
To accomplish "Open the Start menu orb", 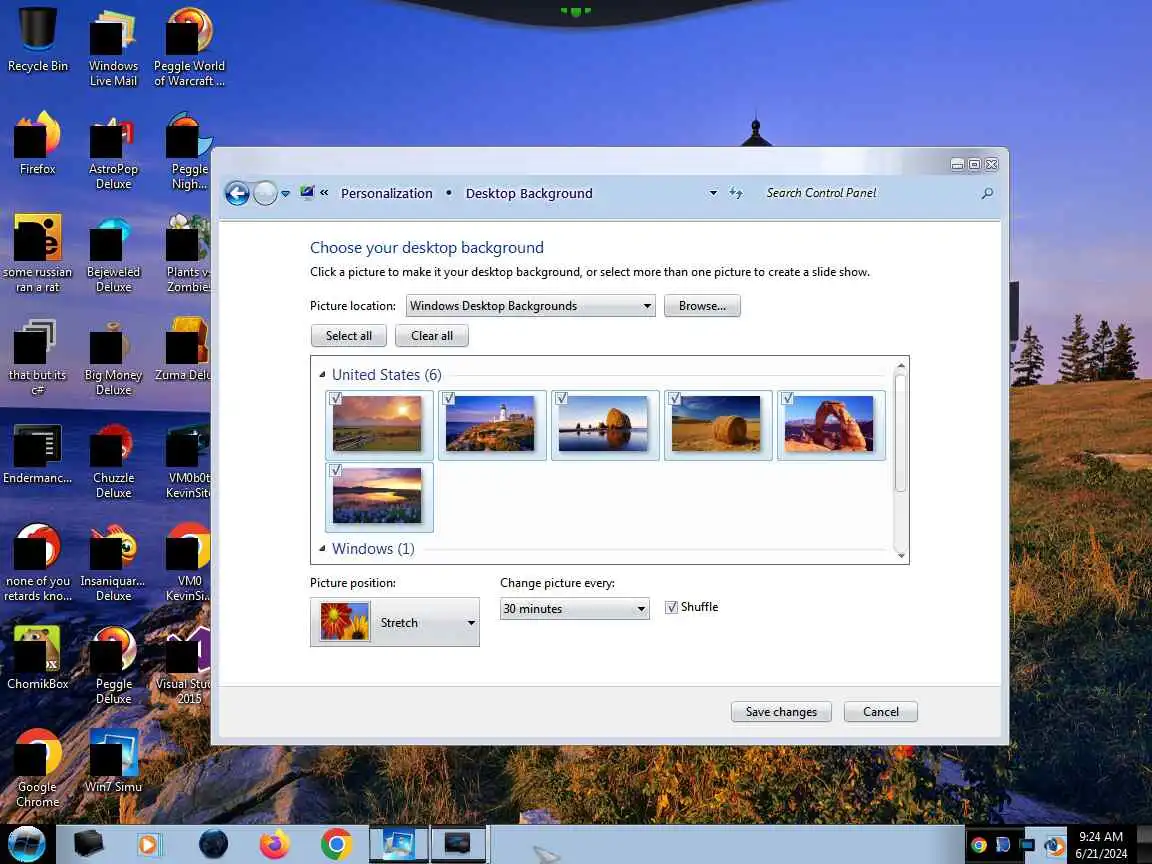I will (x=26, y=843).
